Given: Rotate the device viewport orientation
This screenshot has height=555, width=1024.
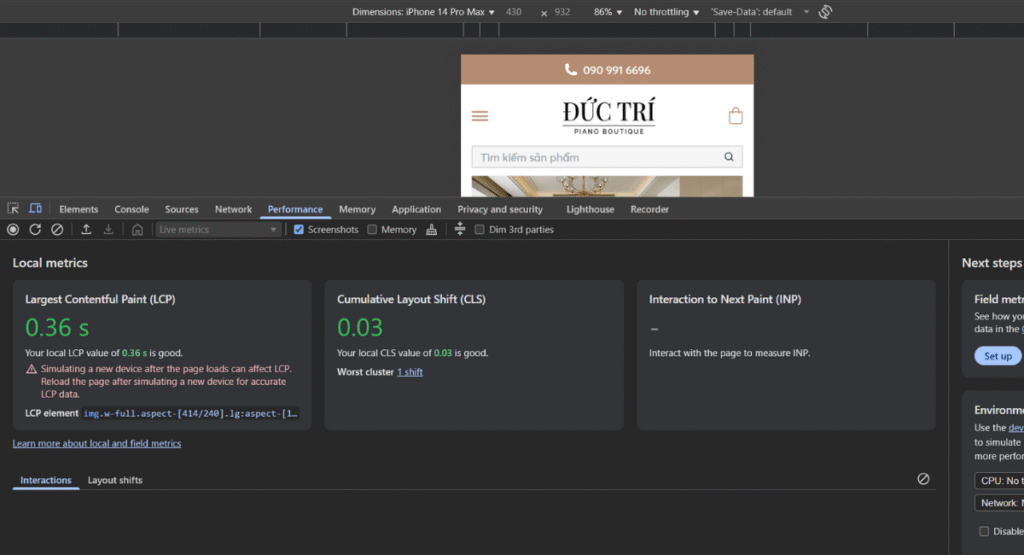Looking at the screenshot, I should point(826,12).
